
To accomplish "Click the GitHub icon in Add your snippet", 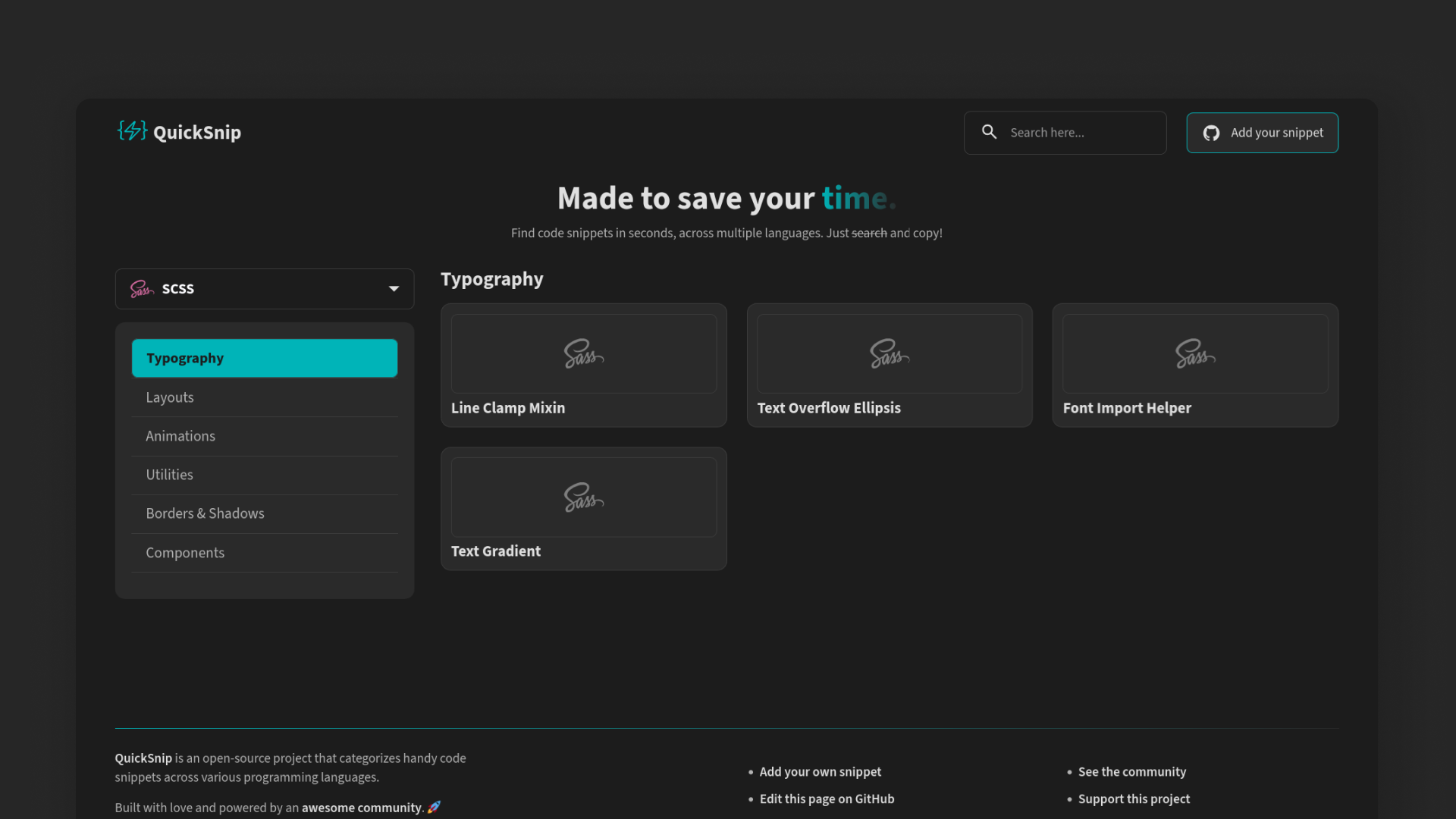I will [1211, 133].
